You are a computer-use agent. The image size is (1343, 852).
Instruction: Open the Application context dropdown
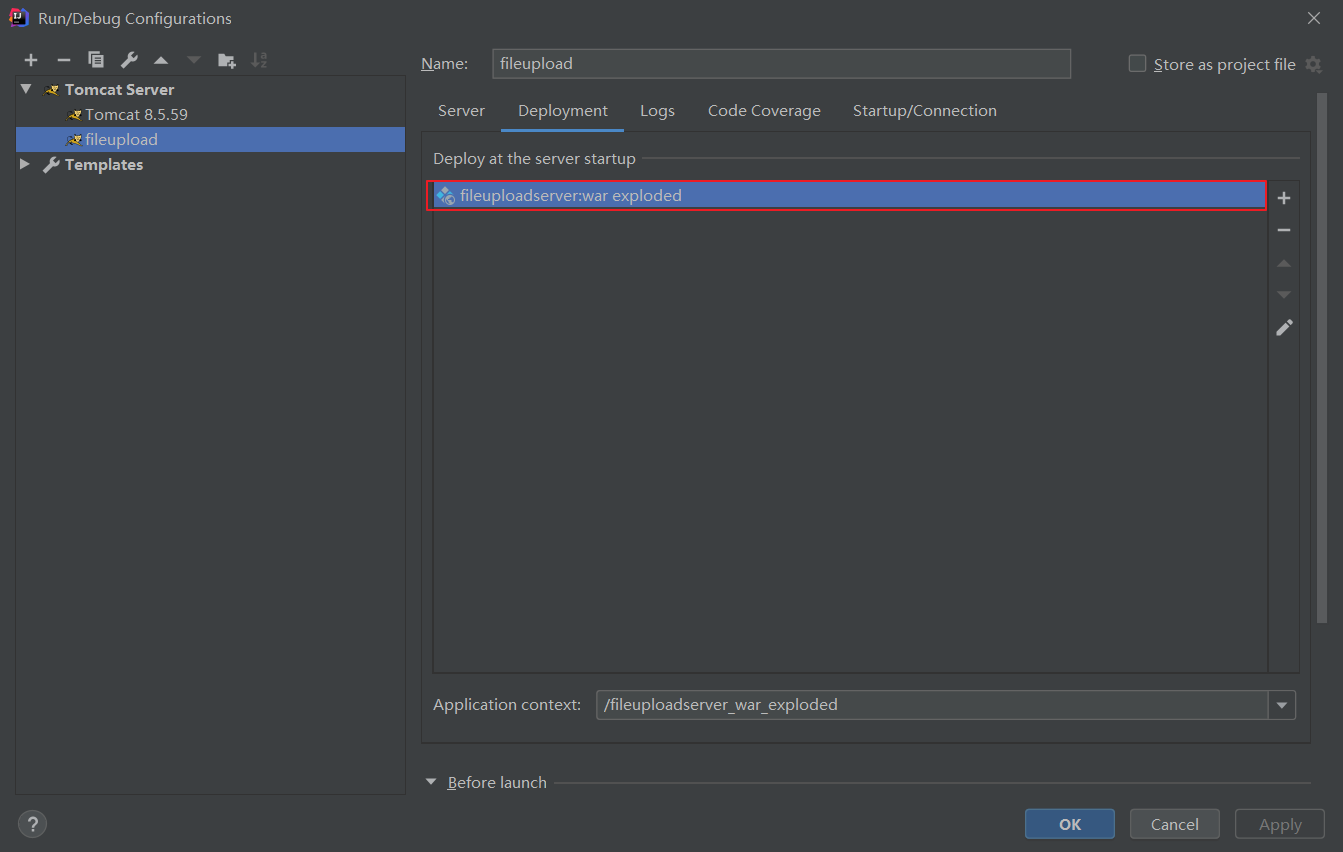(x=1282, y=705)
